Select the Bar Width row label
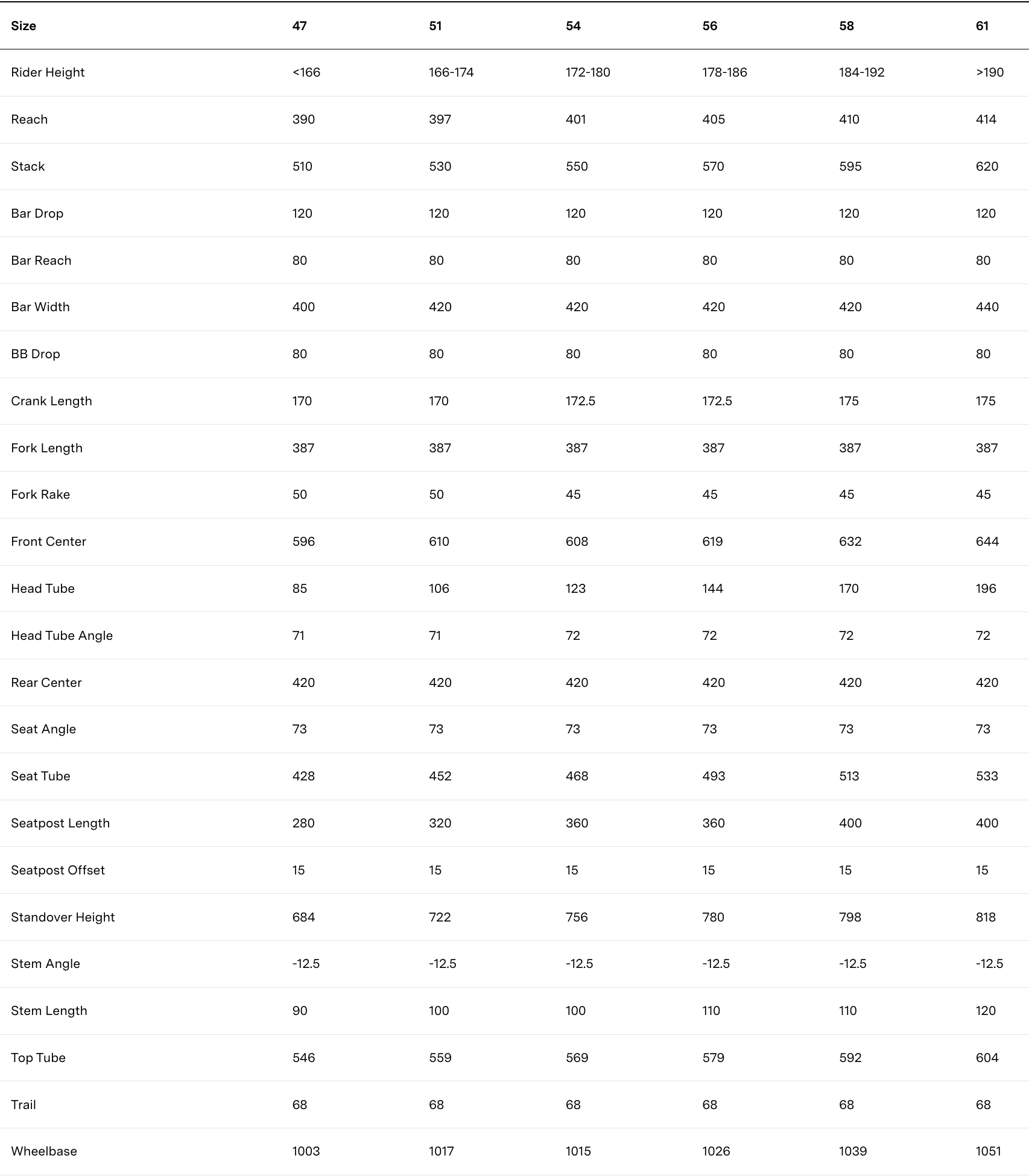 click(40, 307)
